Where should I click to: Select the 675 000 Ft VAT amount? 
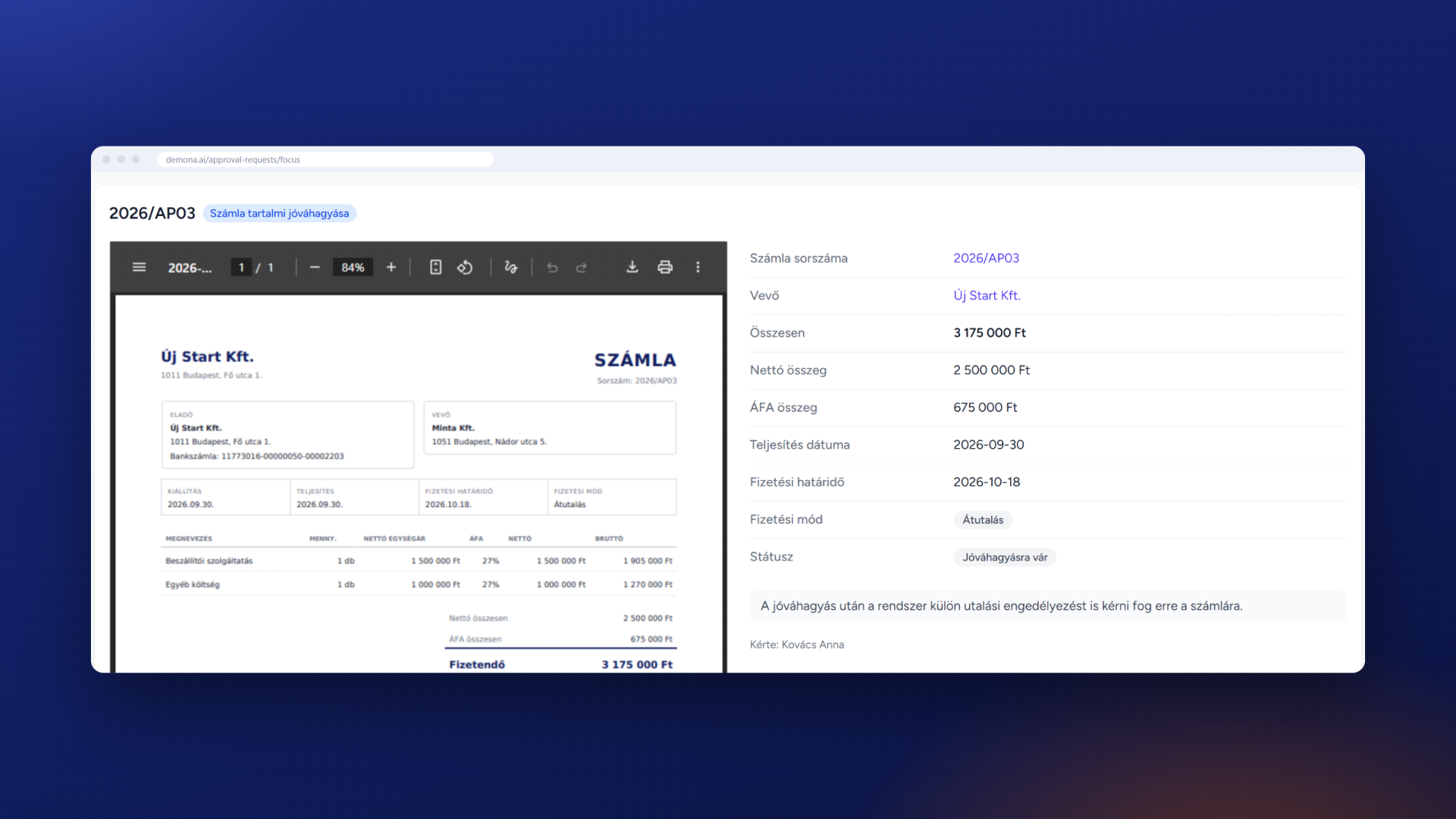tap(985, 407)
